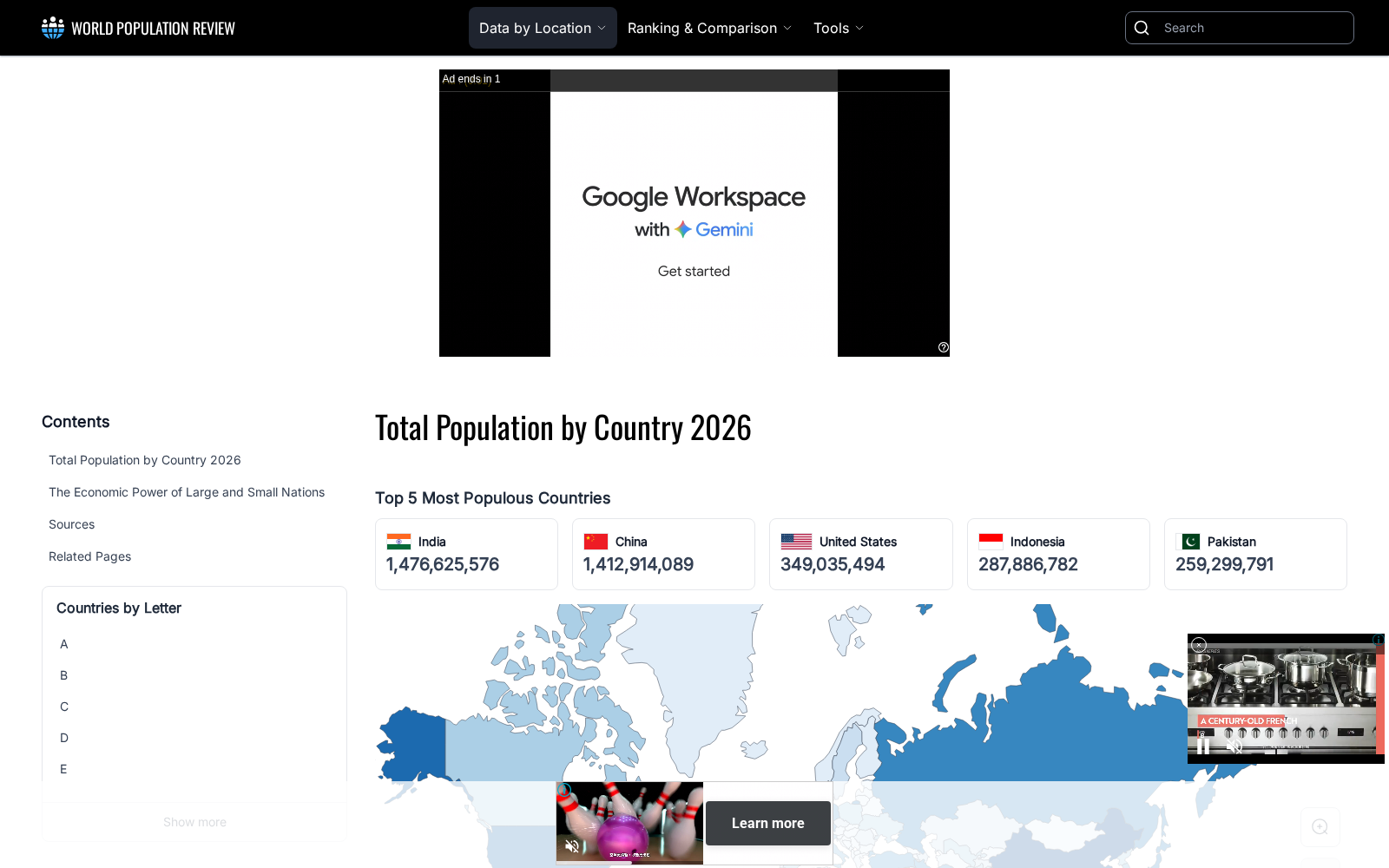Click the bowling ad video progress bar
Screen dimensions: 1389x868
(629, 863)
